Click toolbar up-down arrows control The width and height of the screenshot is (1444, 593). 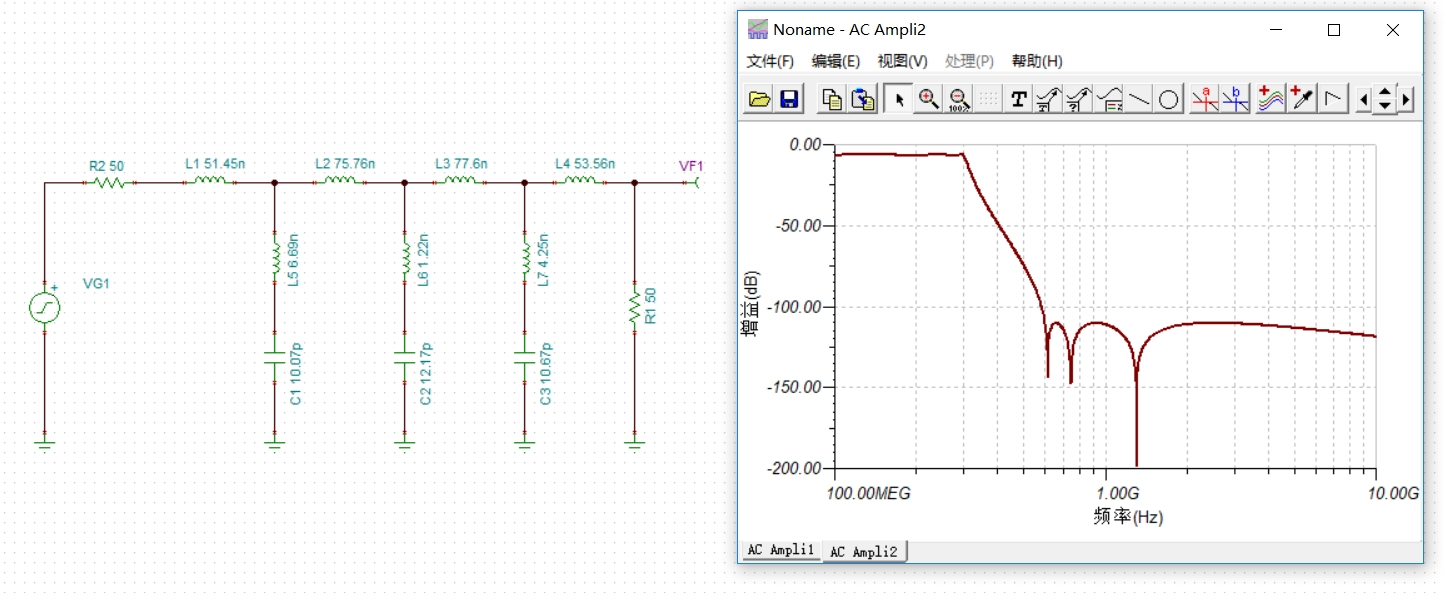pyautogui.click(x=1385, y=99)
